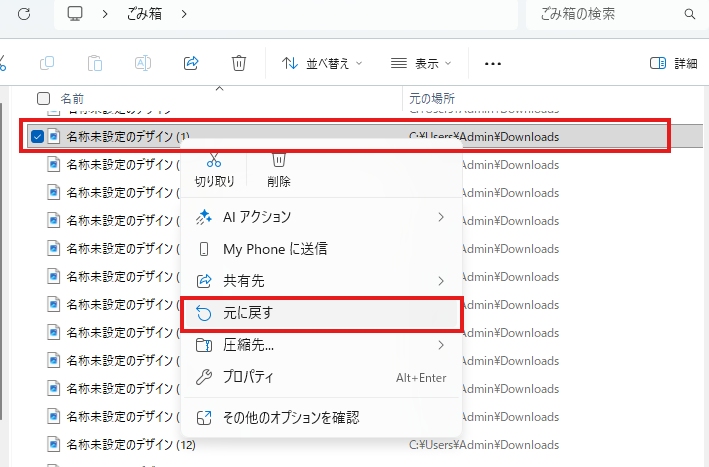Click the Rename toolbar icon

pos(143,63)
